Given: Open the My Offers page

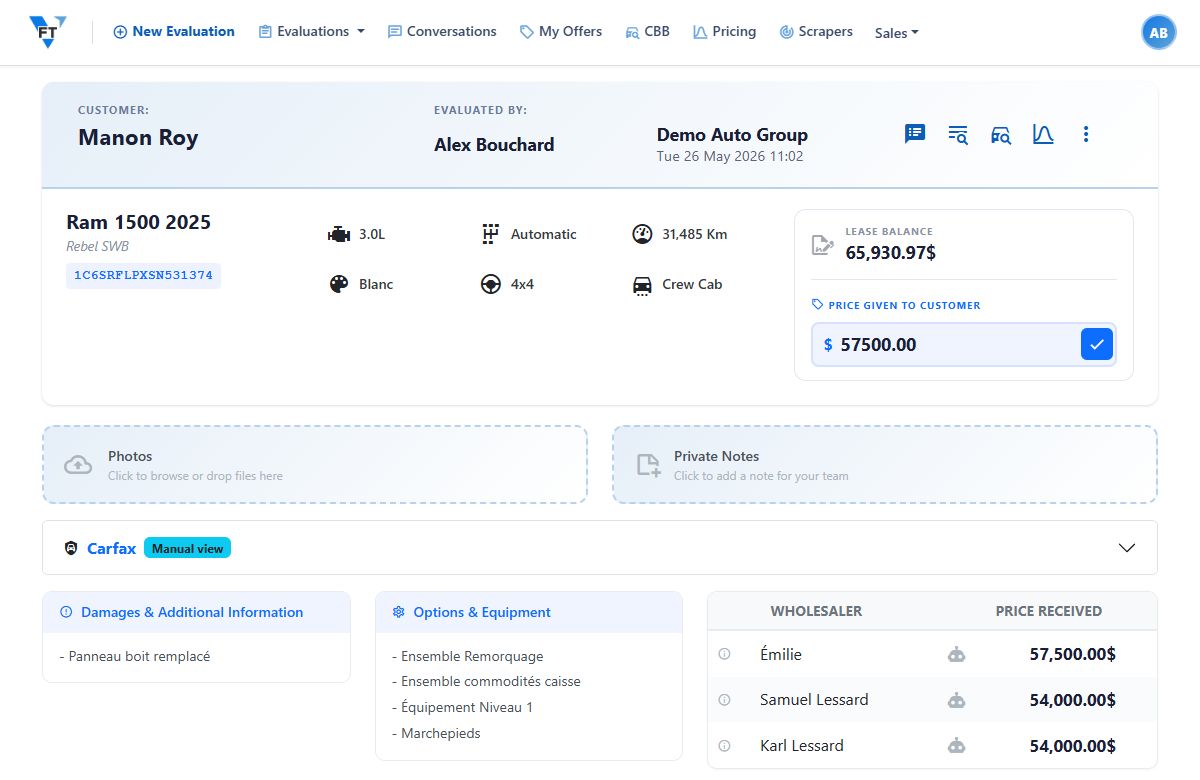Looking at the screenshot, I should coord(561,32).
